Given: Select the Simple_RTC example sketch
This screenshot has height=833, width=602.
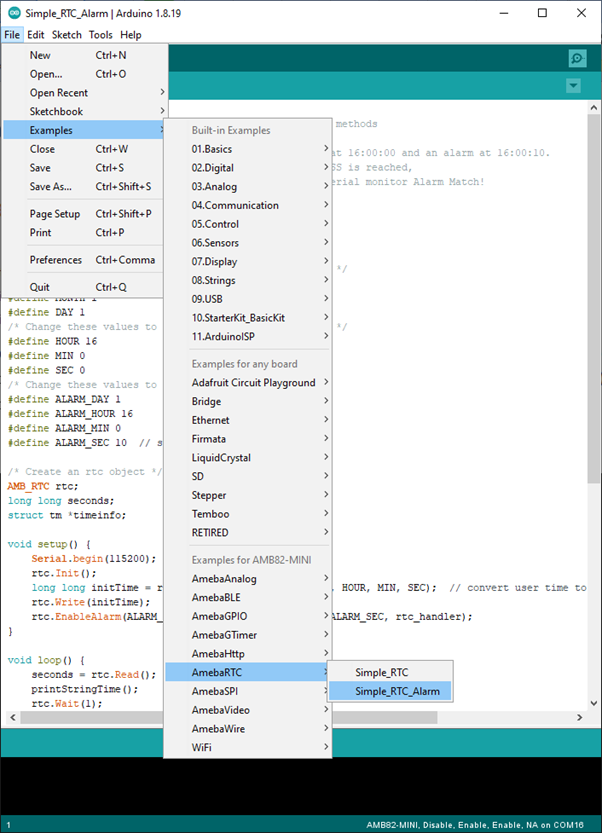Looking at the screenshot, I should coord(381,672).
